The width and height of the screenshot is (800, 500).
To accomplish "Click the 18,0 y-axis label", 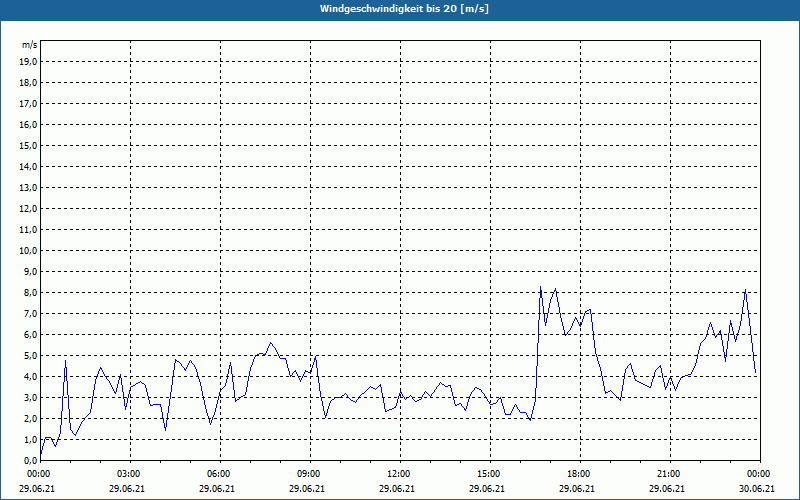I will (x=29, y=83).
